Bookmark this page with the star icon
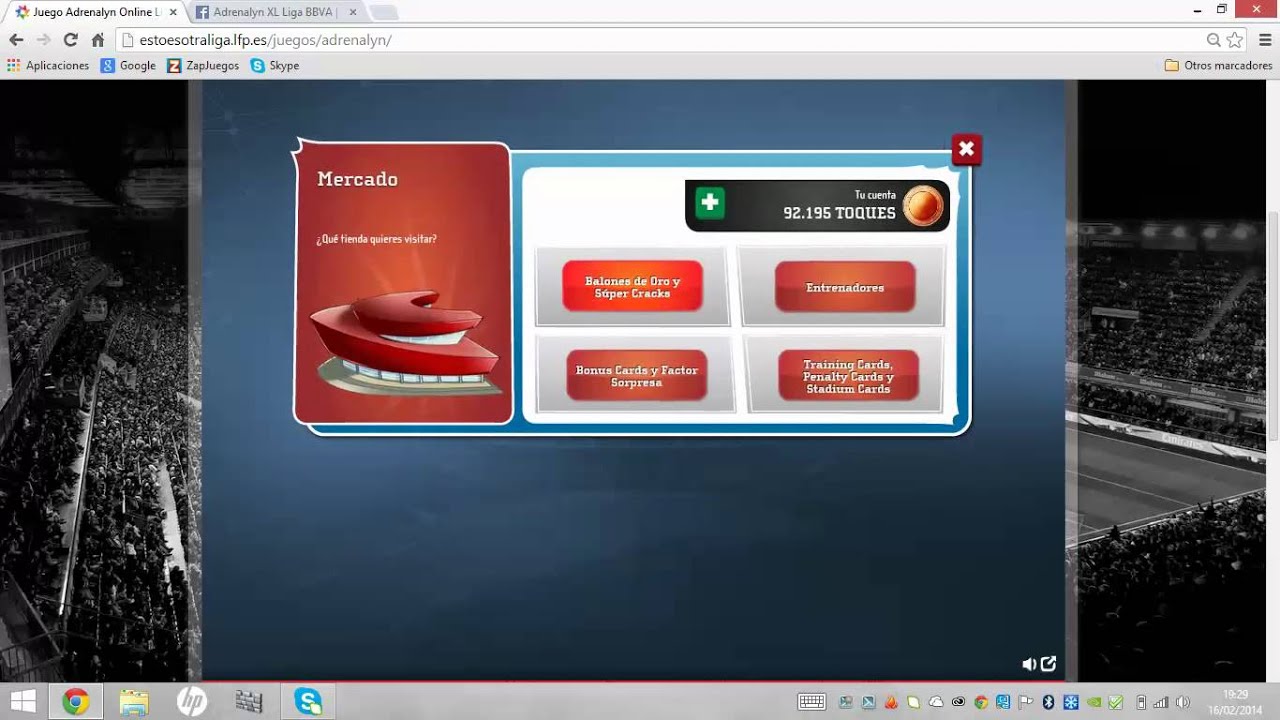The width and height of the screenshot is (1280, 720). pos(1235,40)
